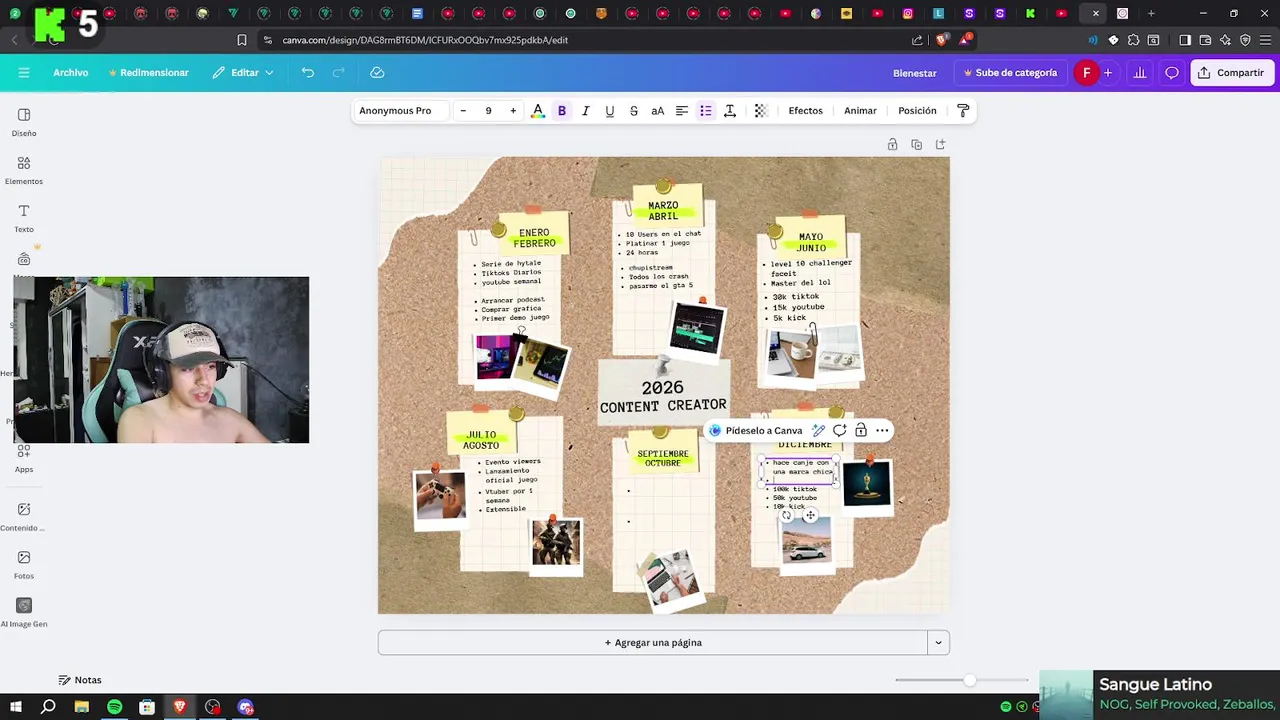The image size is (1280, 720).
Task: Open the Archivo menu
Action: pos(71,73)
